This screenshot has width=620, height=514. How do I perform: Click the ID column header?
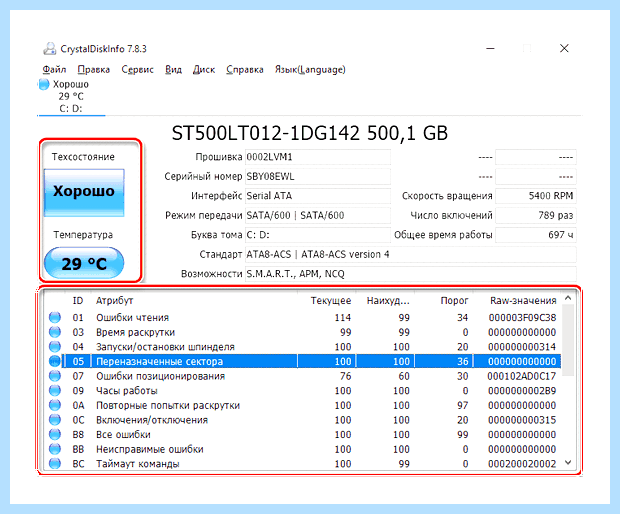click(x=78, y=300)
